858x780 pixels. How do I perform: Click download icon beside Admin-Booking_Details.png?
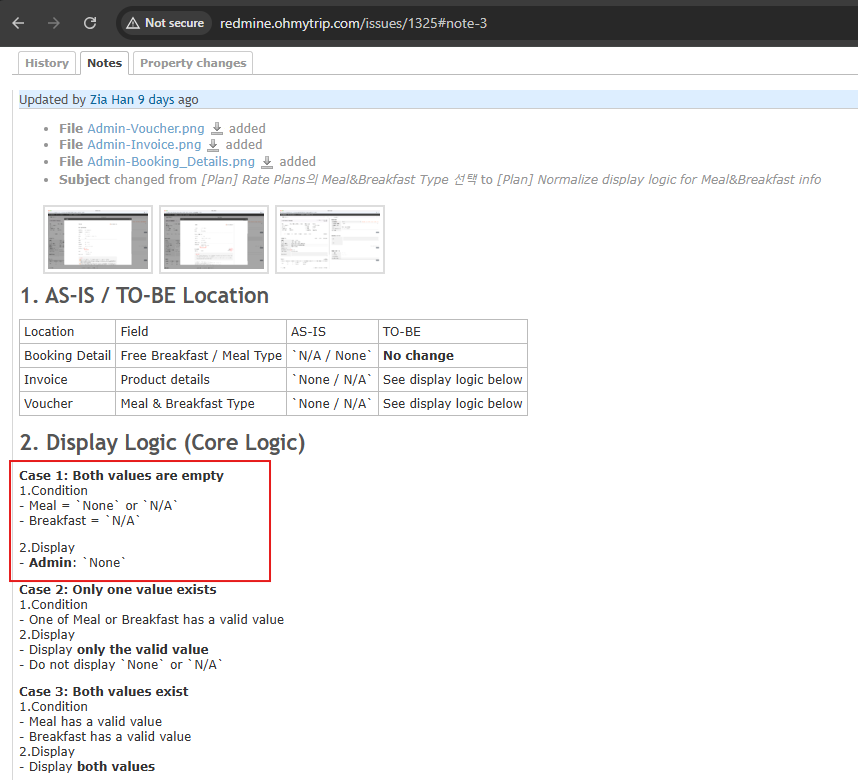[267, 162]
